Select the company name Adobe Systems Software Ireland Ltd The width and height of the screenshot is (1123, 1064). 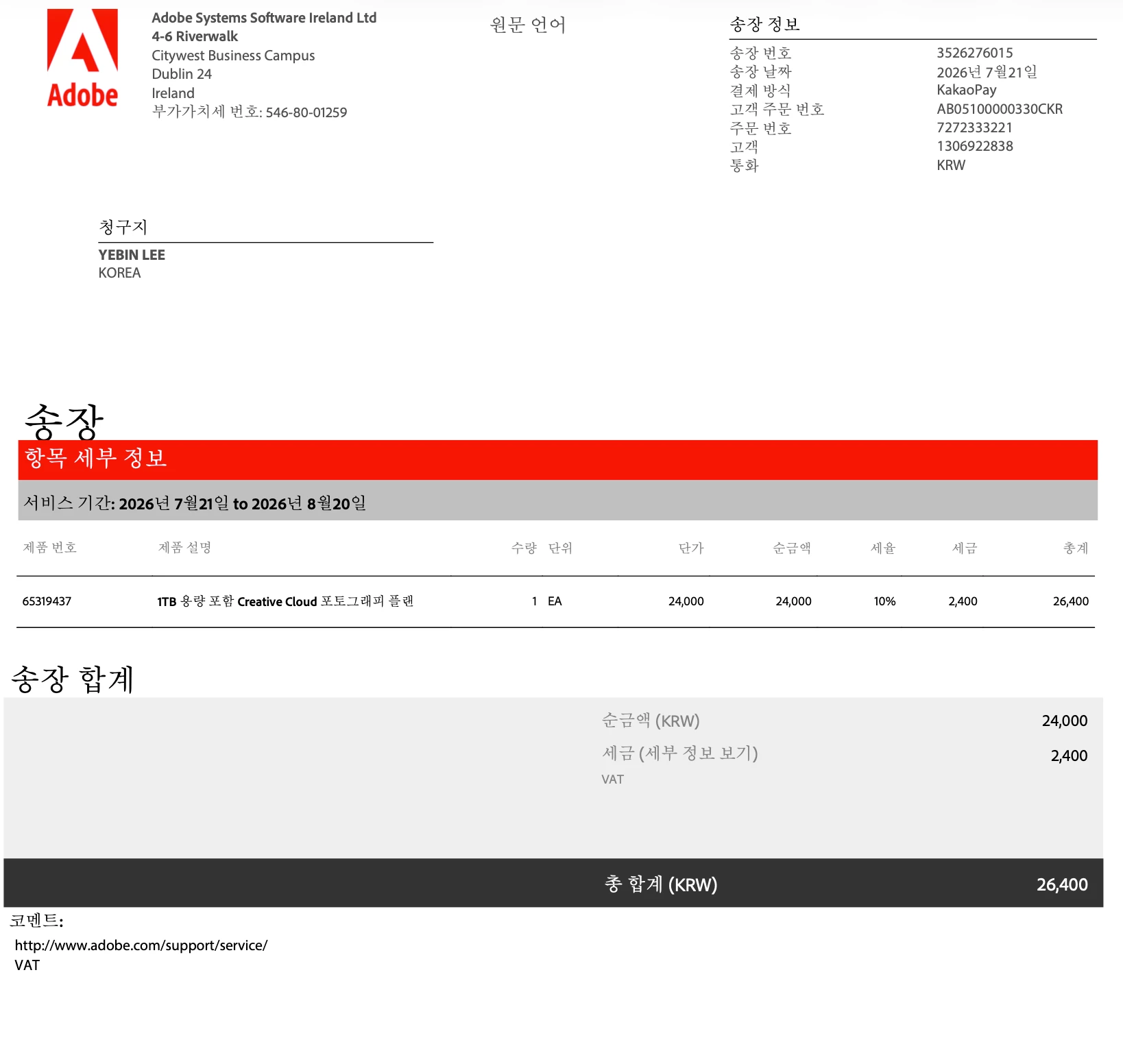click(x=264, y=18)
